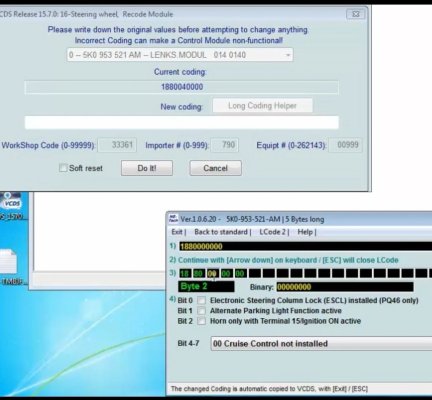
Task: Tick Bit 0 Electronic Steering Column Lock
Action: click(x=201, y=301)
